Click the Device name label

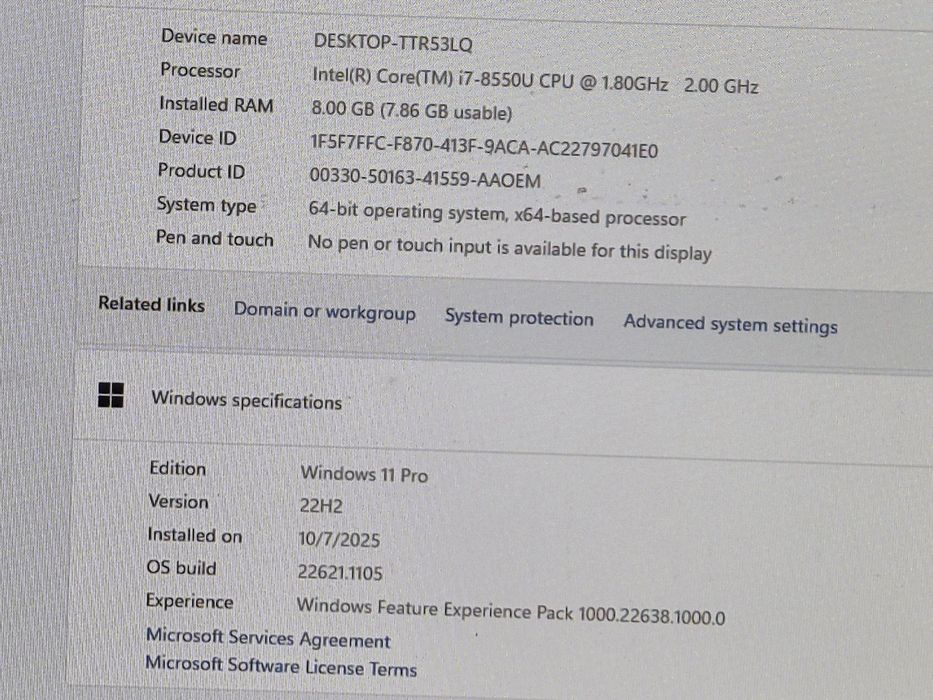pos(214,38)
